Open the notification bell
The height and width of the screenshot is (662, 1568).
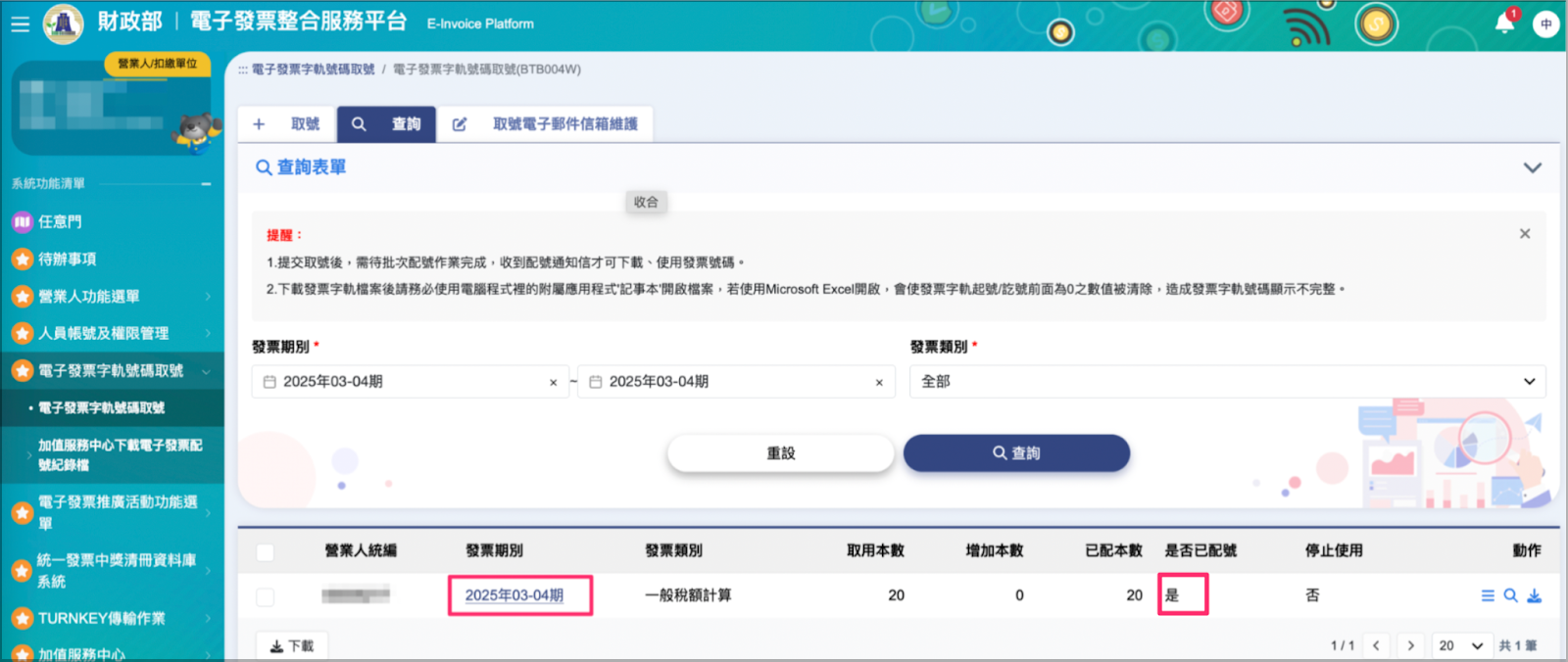[x=1504, y=24]
